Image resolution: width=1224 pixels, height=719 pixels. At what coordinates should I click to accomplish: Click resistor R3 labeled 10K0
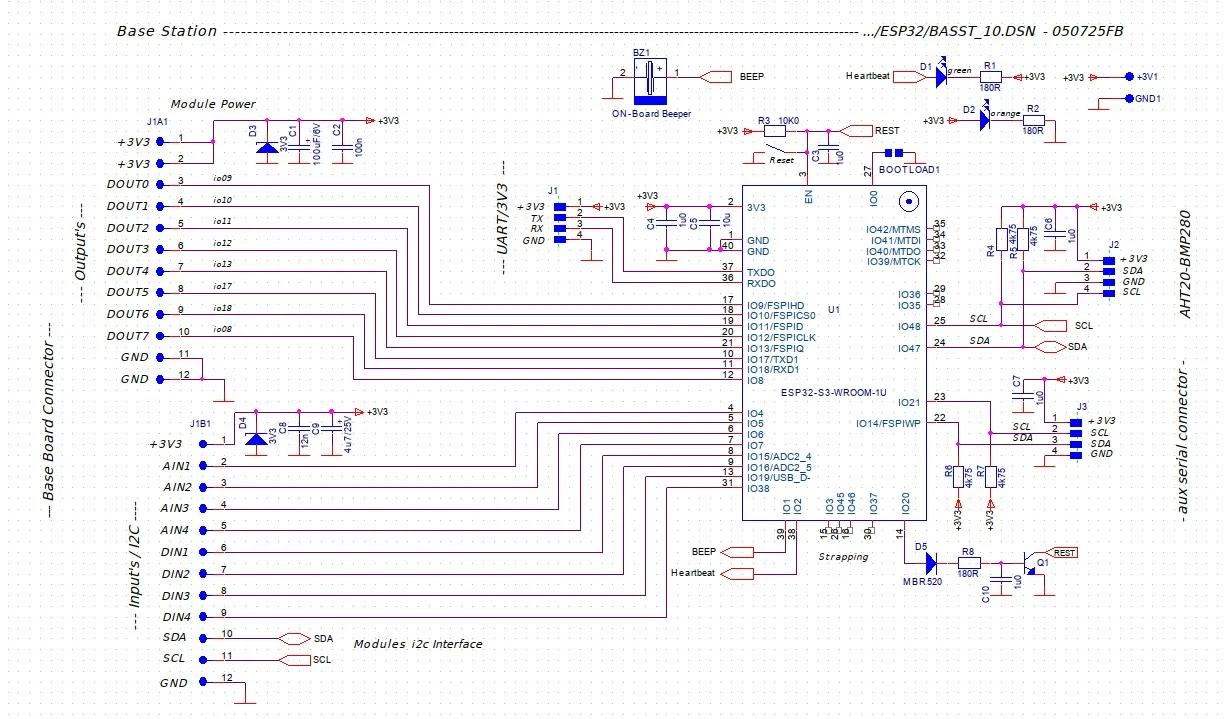tap(774, 129)
